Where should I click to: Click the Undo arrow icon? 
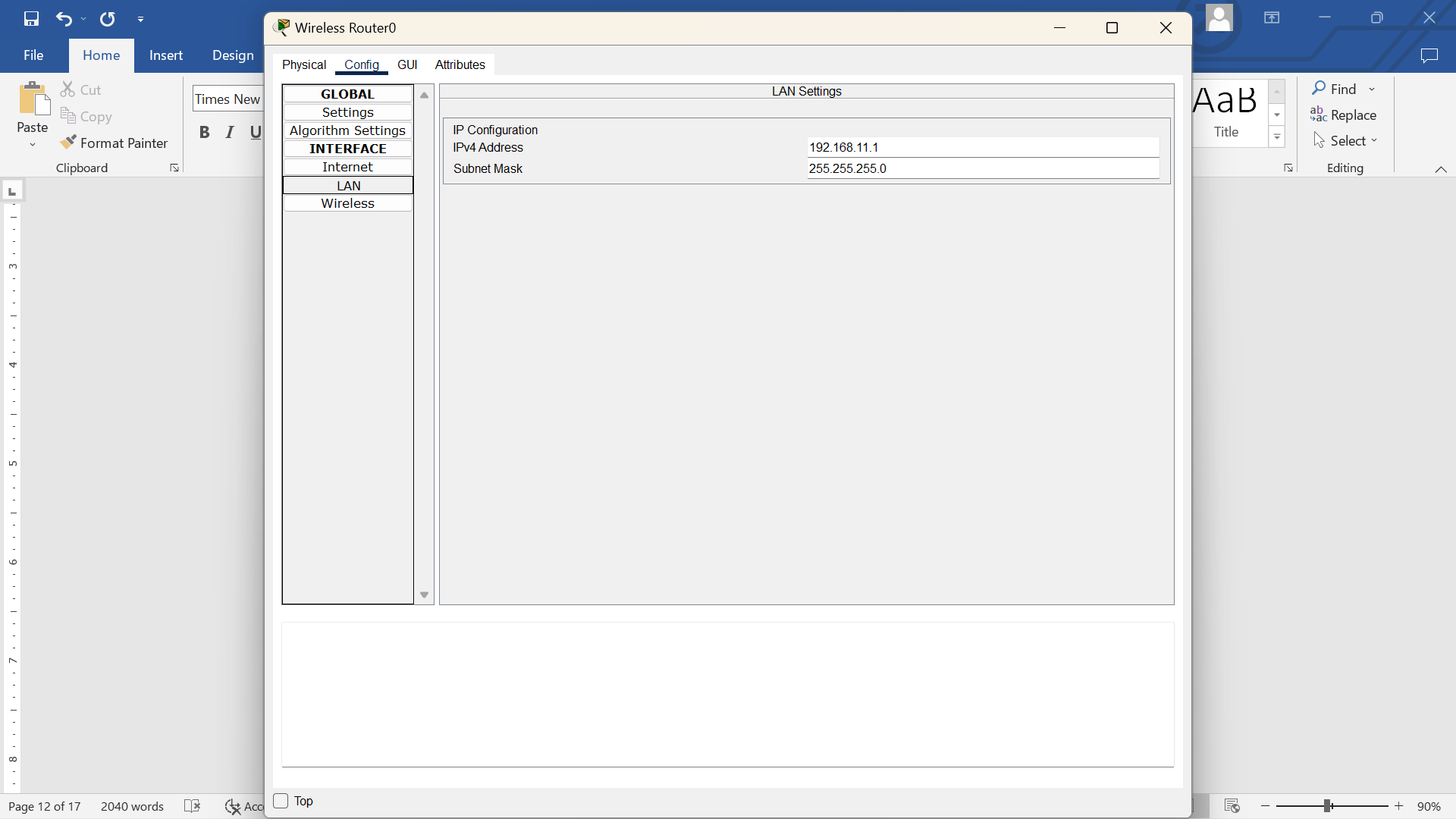tap(64, 19)
